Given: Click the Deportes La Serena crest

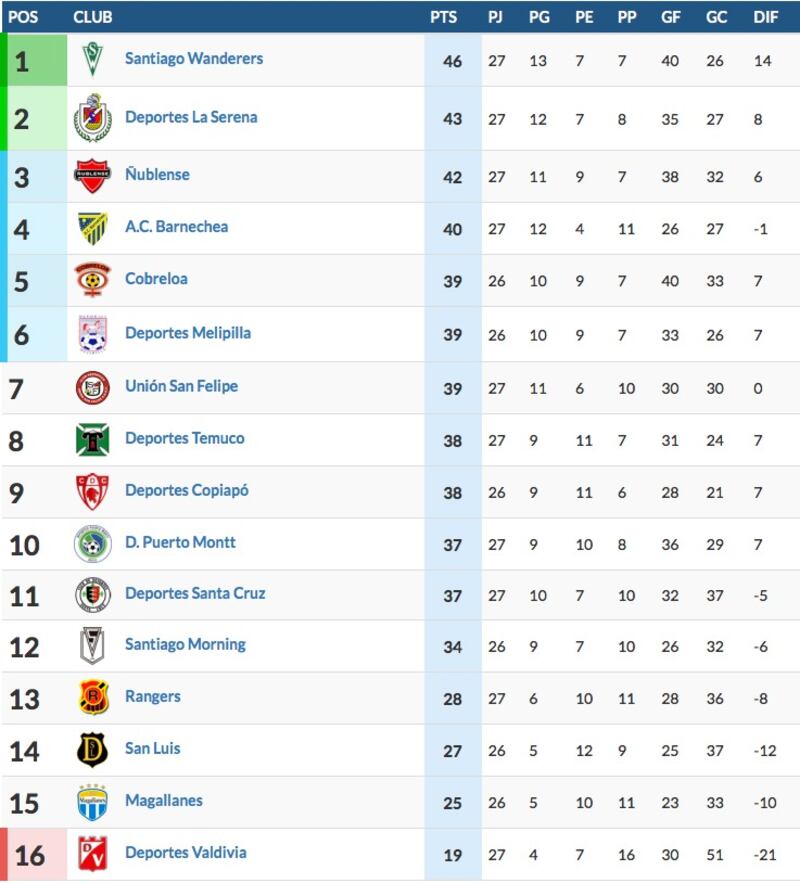Looking at the screenshot, I should 93,118.
